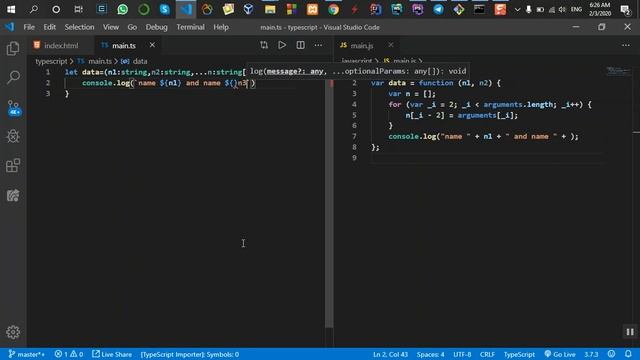Click TypeScript Importer Symbols status entry
This screenshot has width=640, height=360.
190,354
